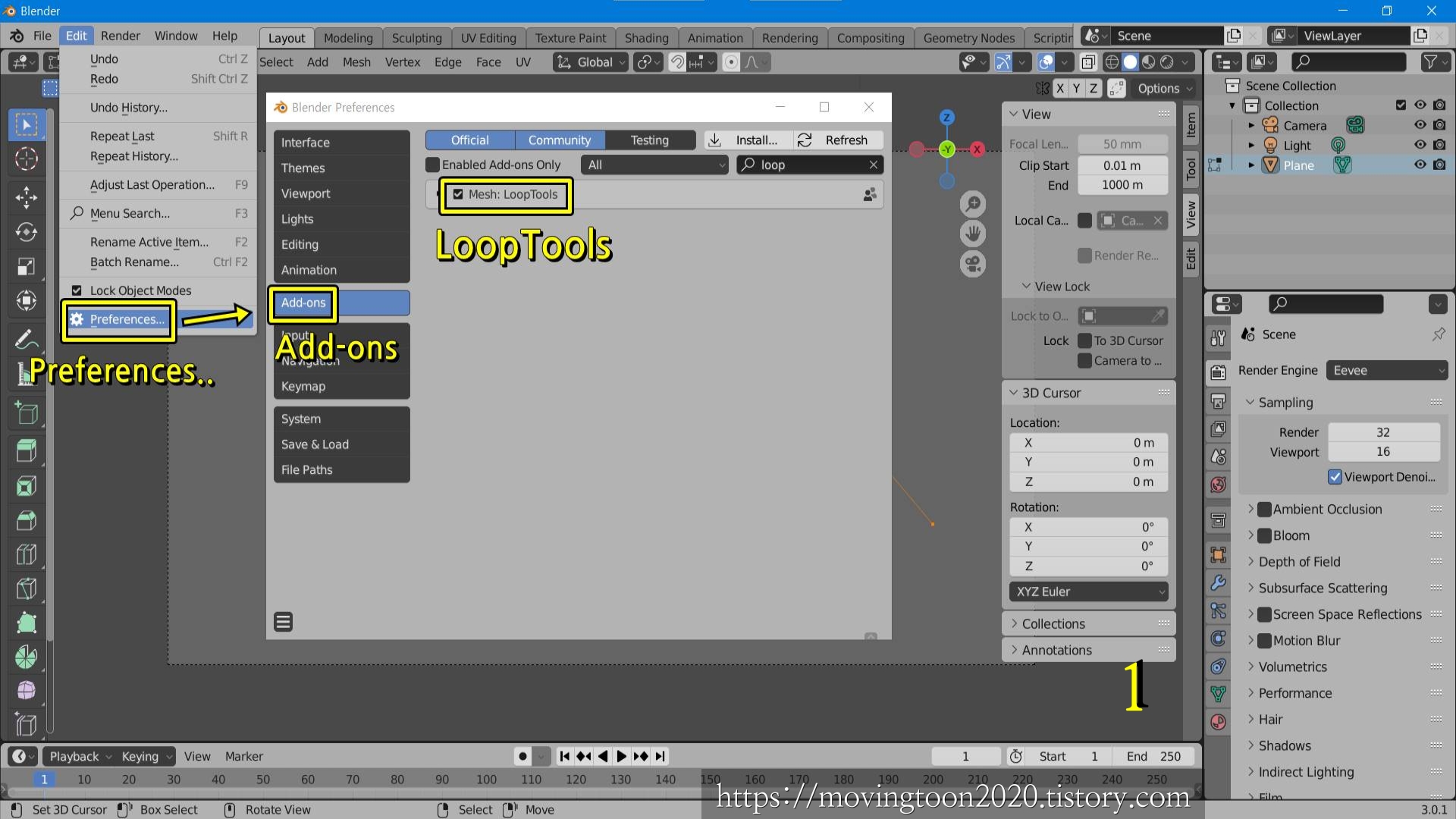This screenshot has width=1456, height=819.
Task: Open the add-on category All dropdown
Action: coord(654,165)
